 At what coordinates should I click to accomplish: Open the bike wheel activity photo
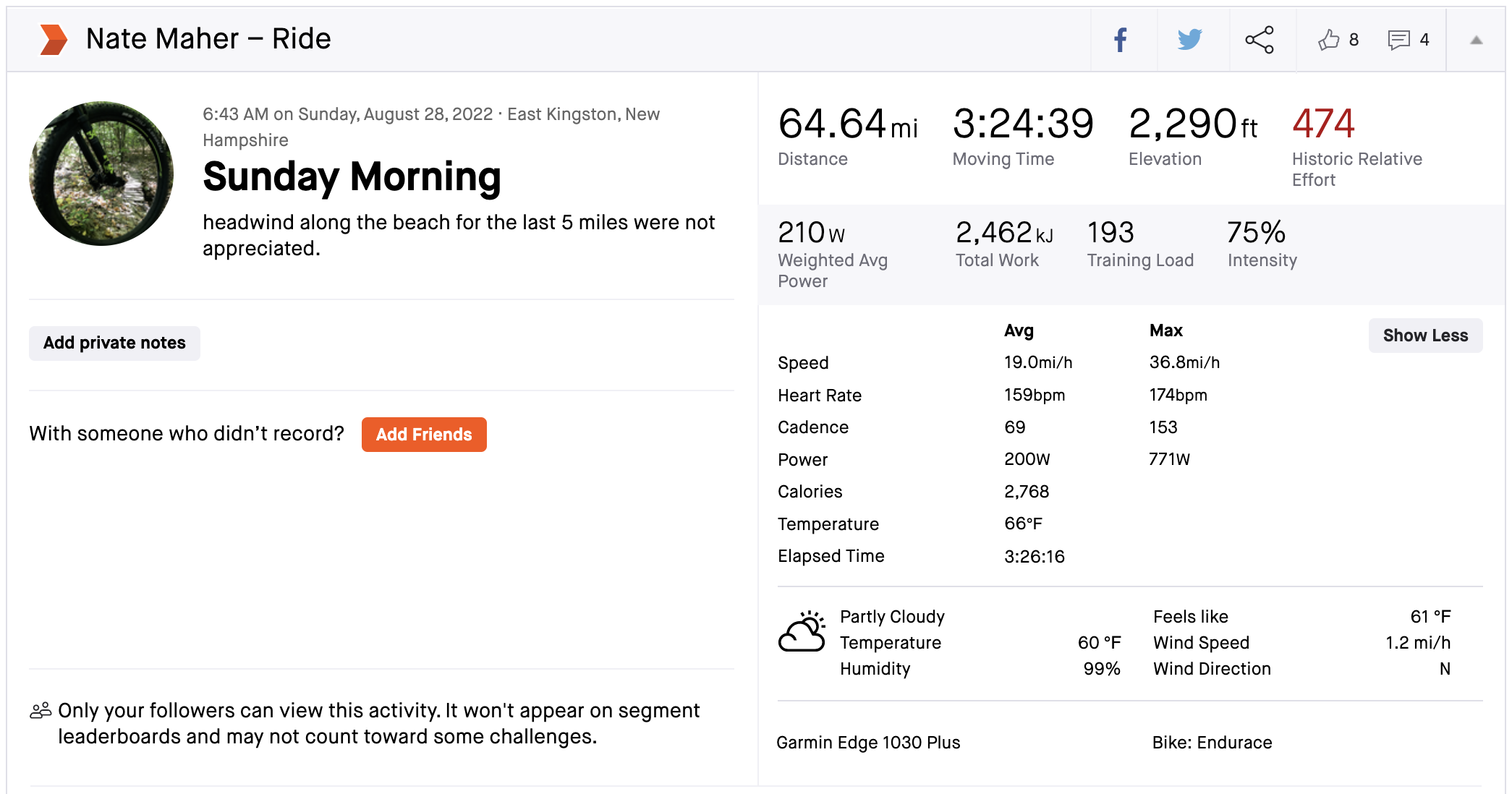tap(101, 174)
